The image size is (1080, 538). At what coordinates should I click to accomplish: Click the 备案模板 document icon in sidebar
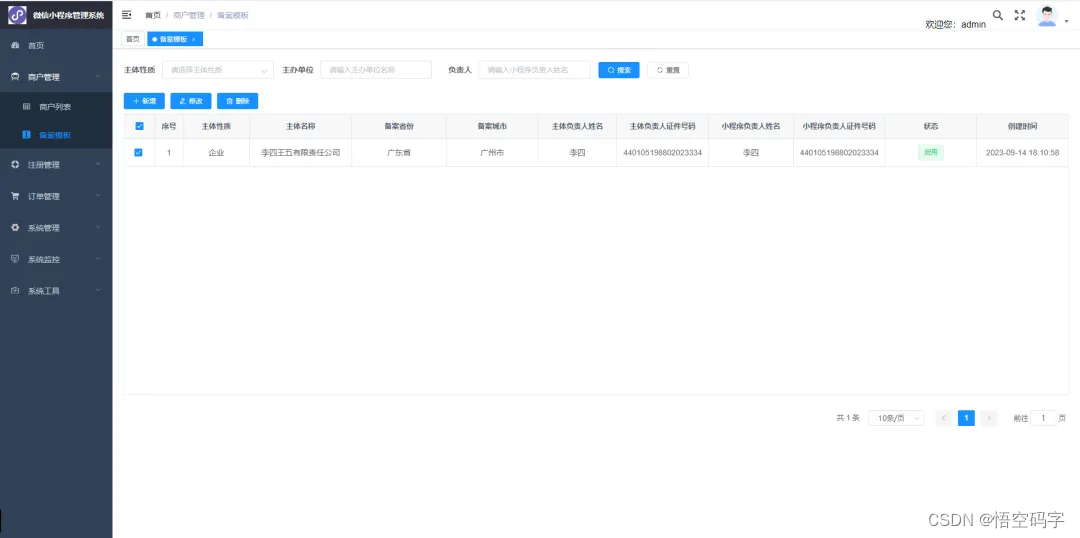(x=26, y=135)
